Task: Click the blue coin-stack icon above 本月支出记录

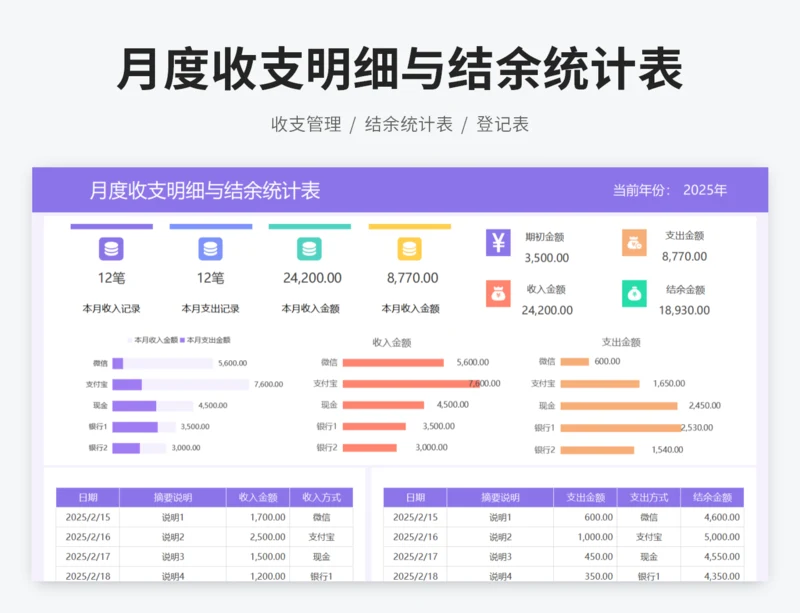Action: [210, 249]
